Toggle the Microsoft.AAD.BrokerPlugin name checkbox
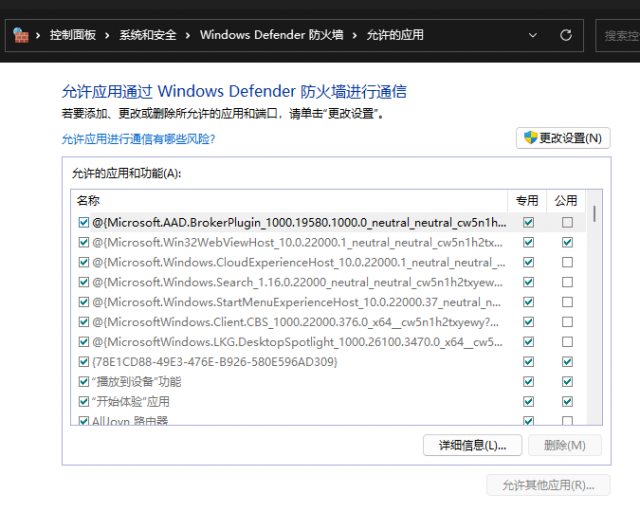Screen dimensions: 640x530 tap(84, 222)
